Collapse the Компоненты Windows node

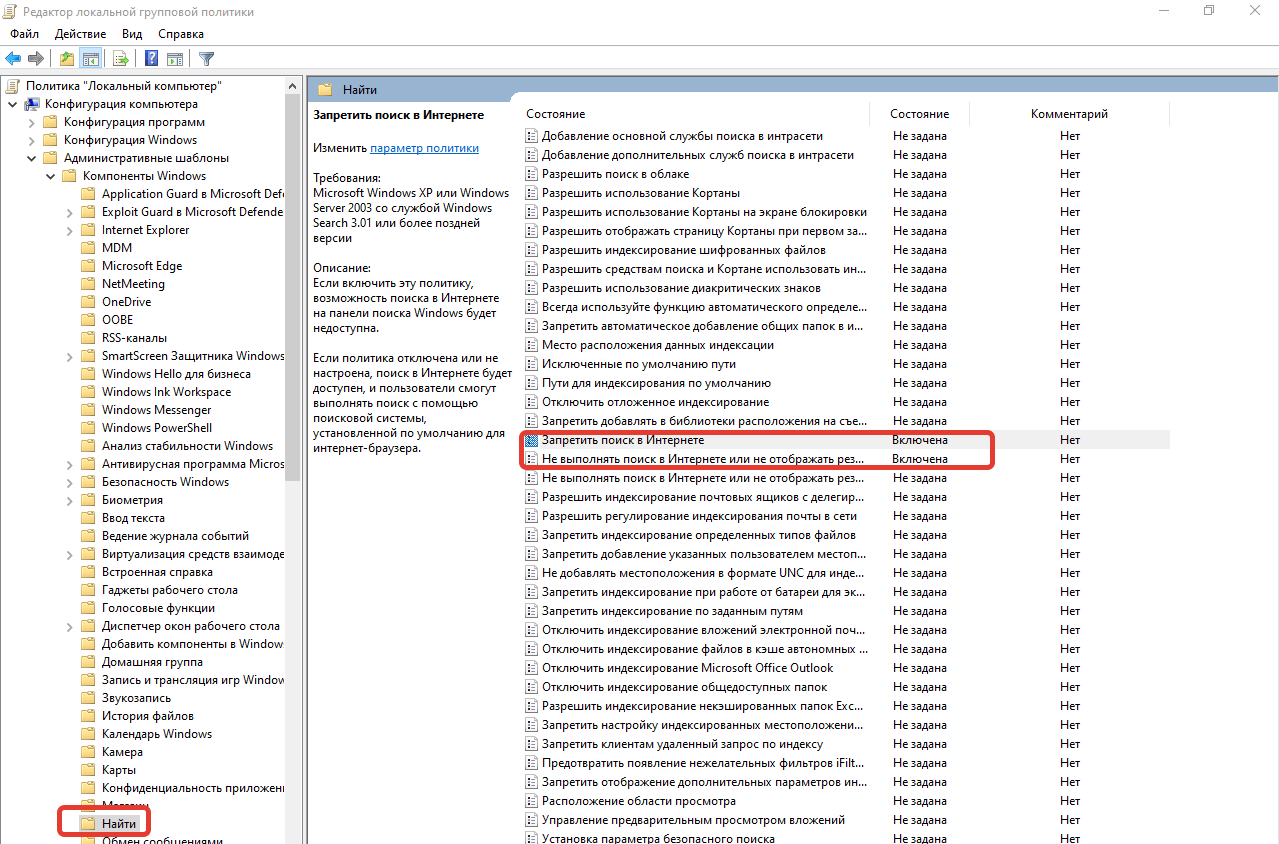[49, 176]
